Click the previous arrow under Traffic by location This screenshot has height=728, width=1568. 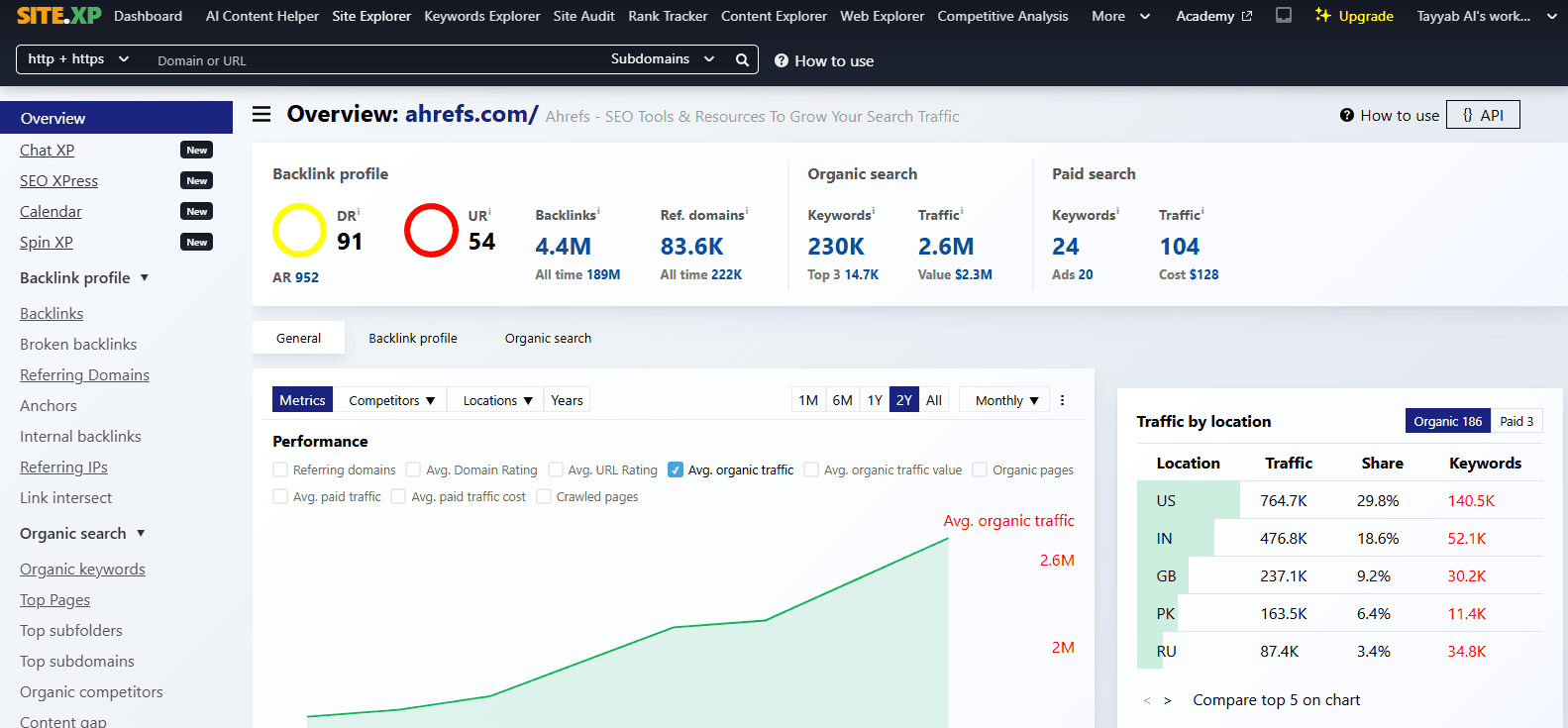[1147, 700]
